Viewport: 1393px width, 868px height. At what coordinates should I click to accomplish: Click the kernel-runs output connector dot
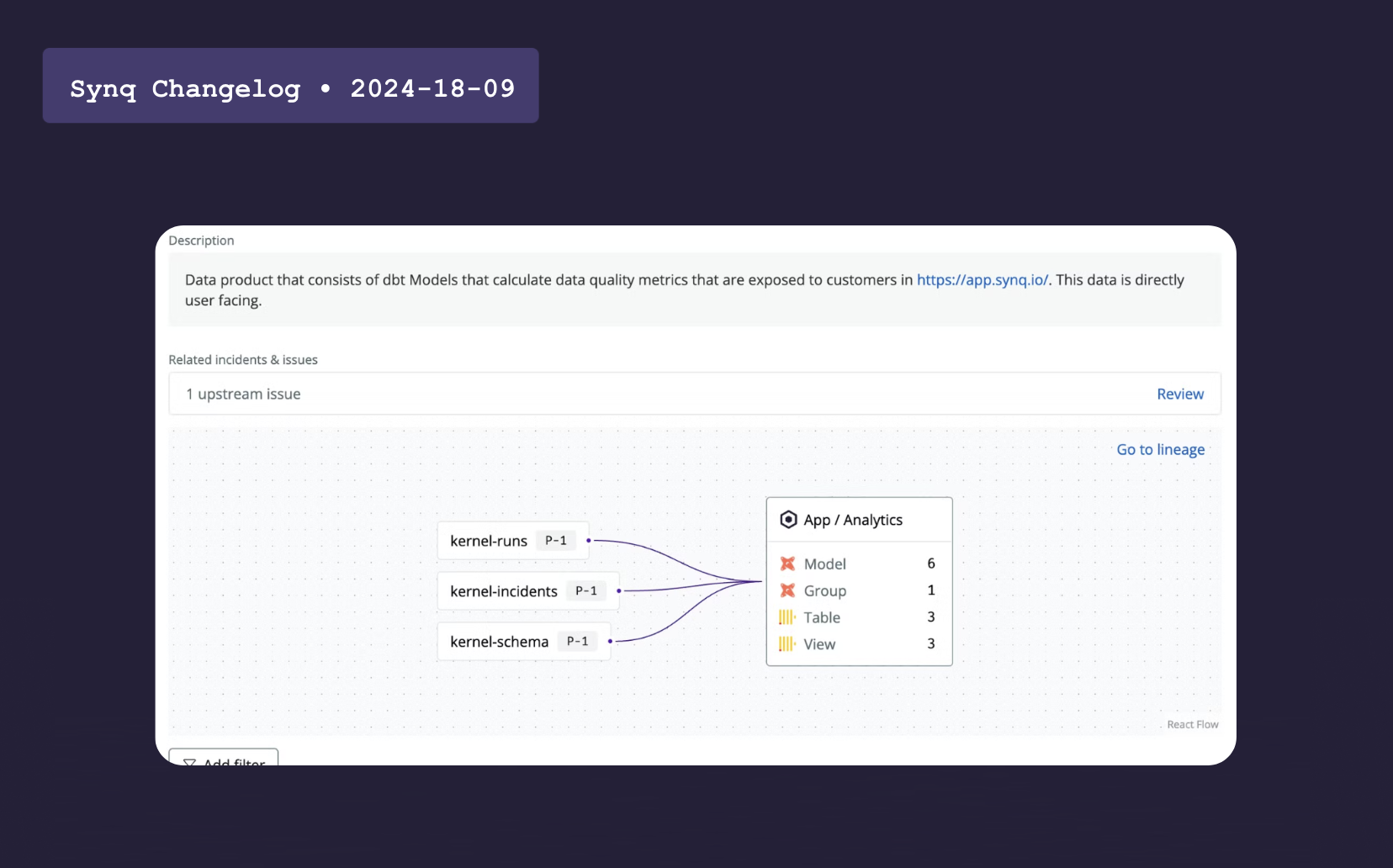click(589, 541)
